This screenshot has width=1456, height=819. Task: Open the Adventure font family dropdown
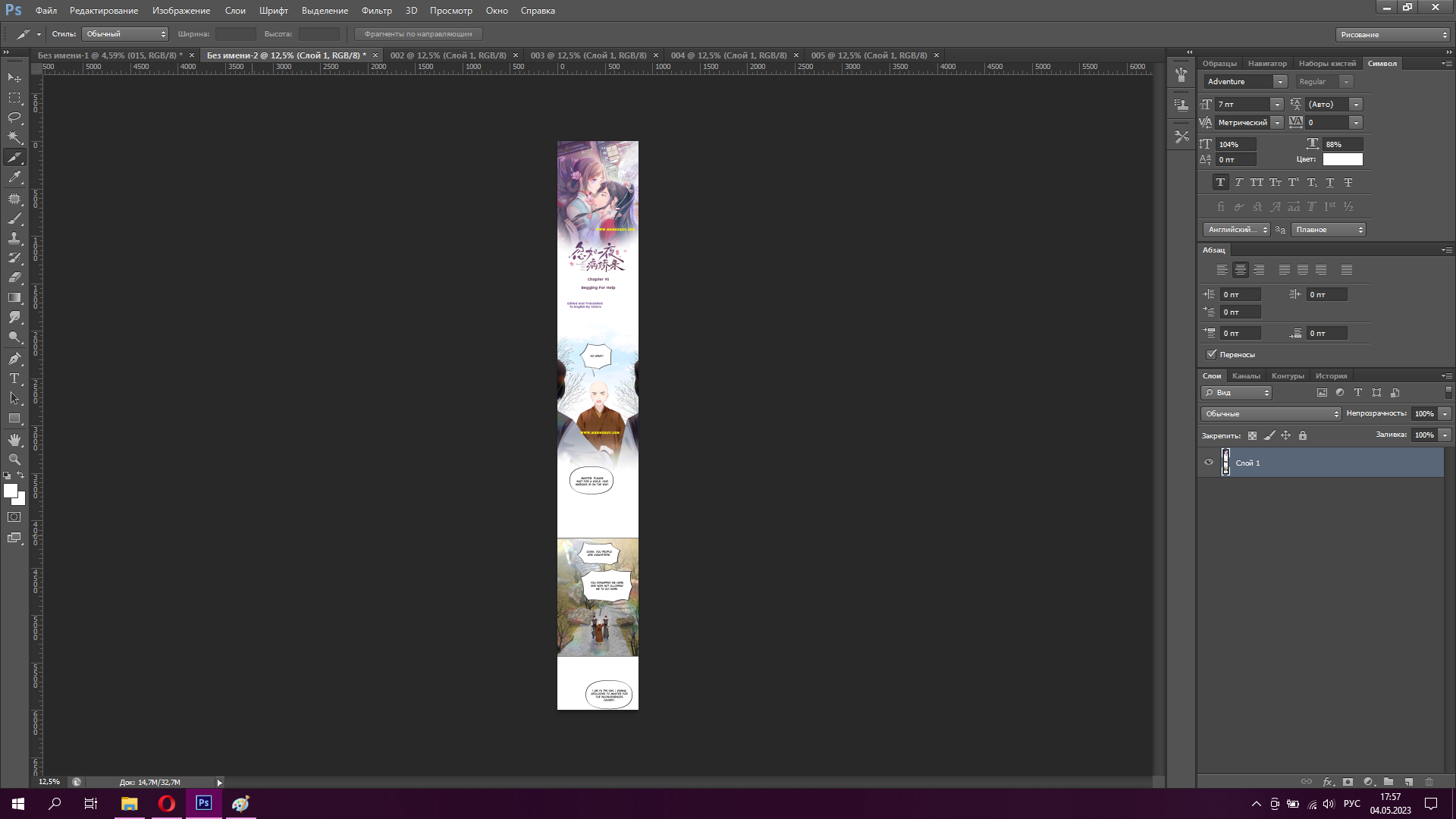[1280, 82]
